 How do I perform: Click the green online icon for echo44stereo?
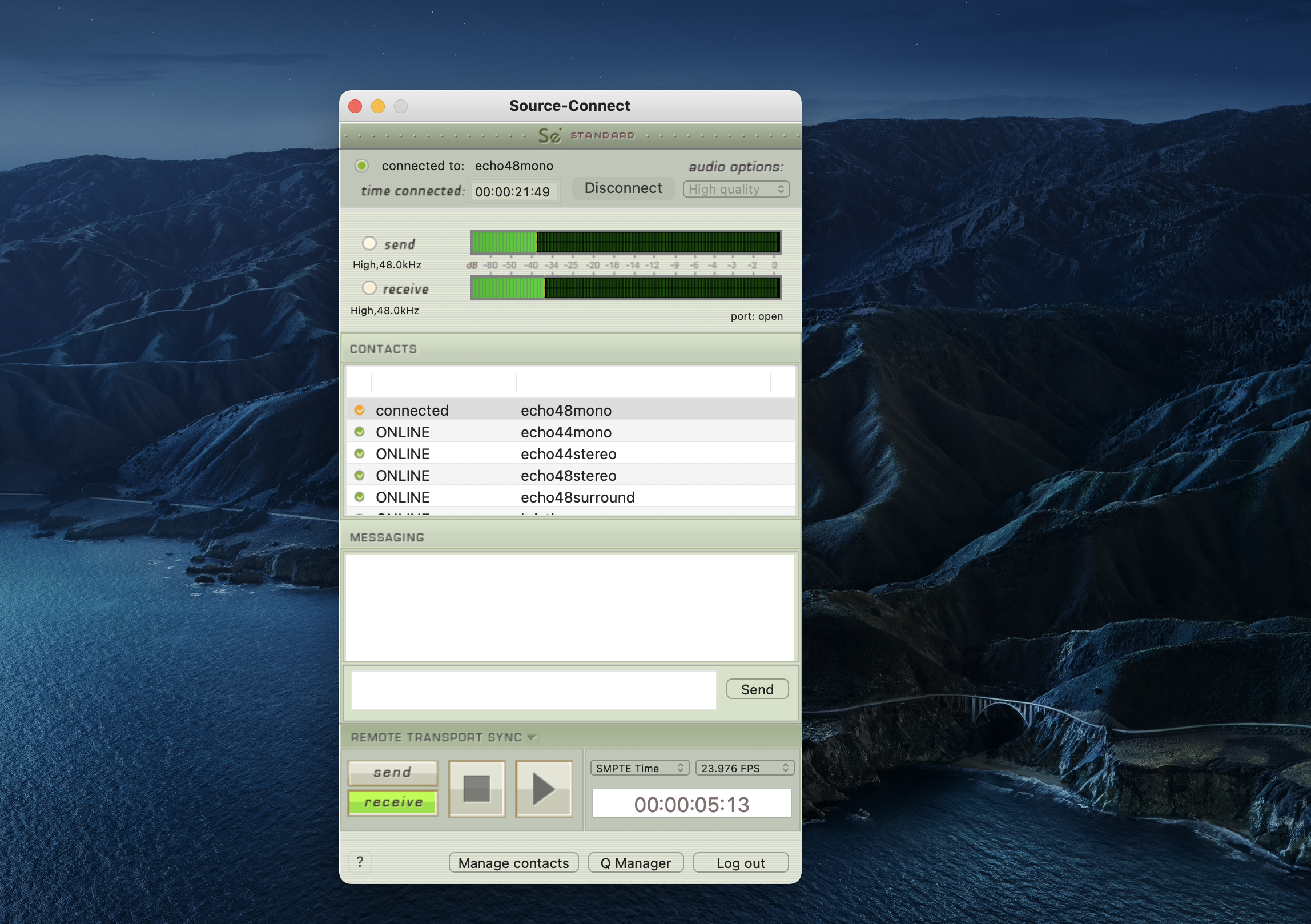click(x=359, y=453)
